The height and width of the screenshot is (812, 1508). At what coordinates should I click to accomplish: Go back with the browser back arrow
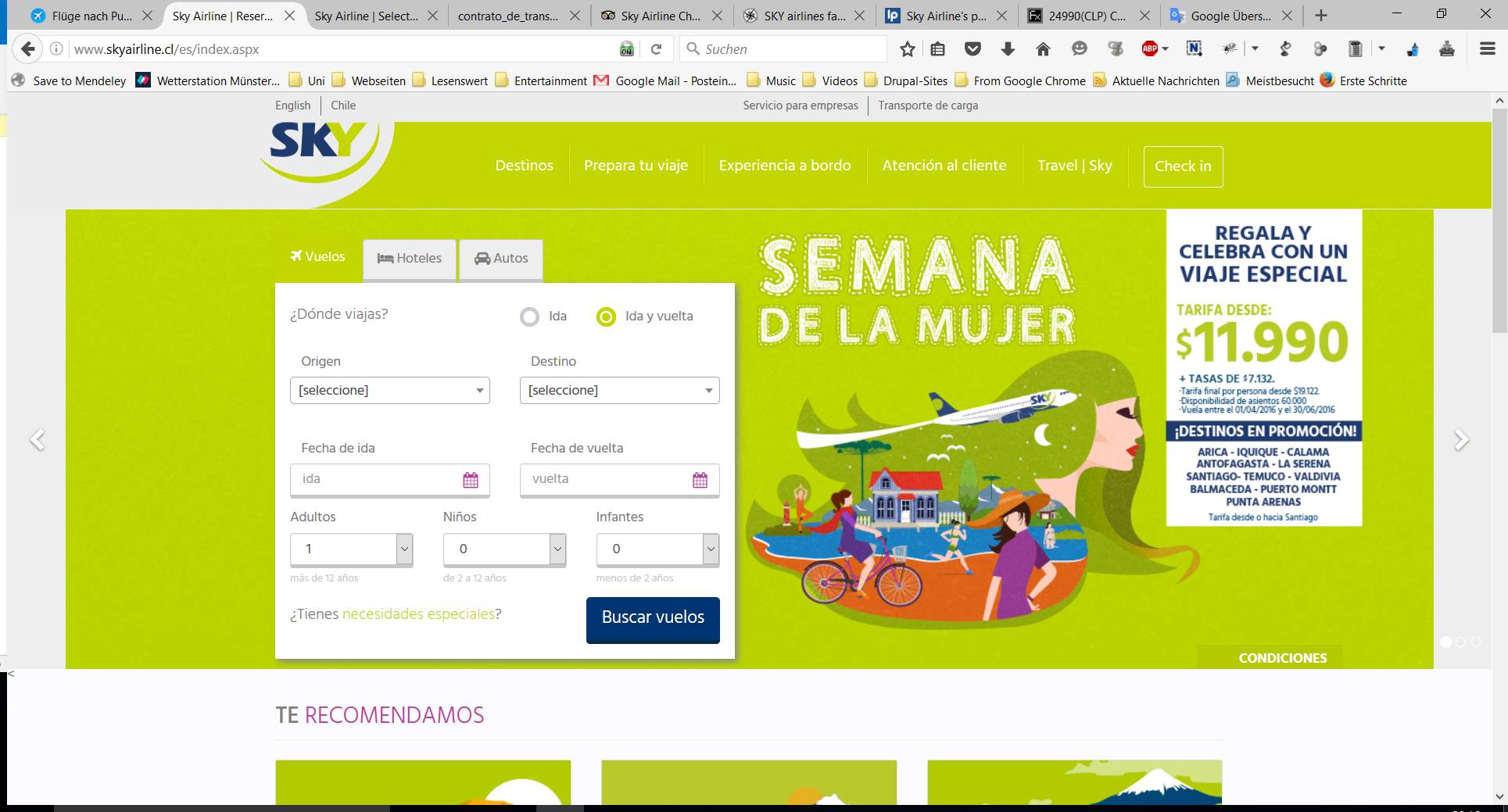pyautogui.click(x=27, y=49)
